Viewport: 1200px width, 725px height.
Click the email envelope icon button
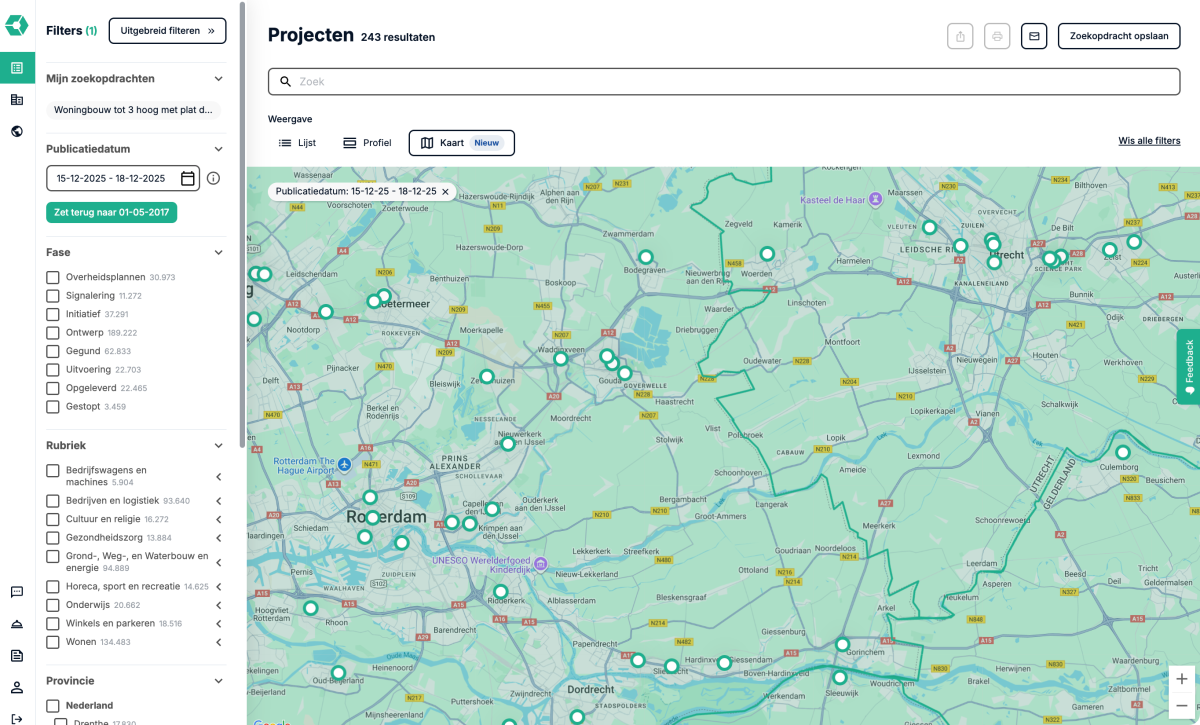1034,36
